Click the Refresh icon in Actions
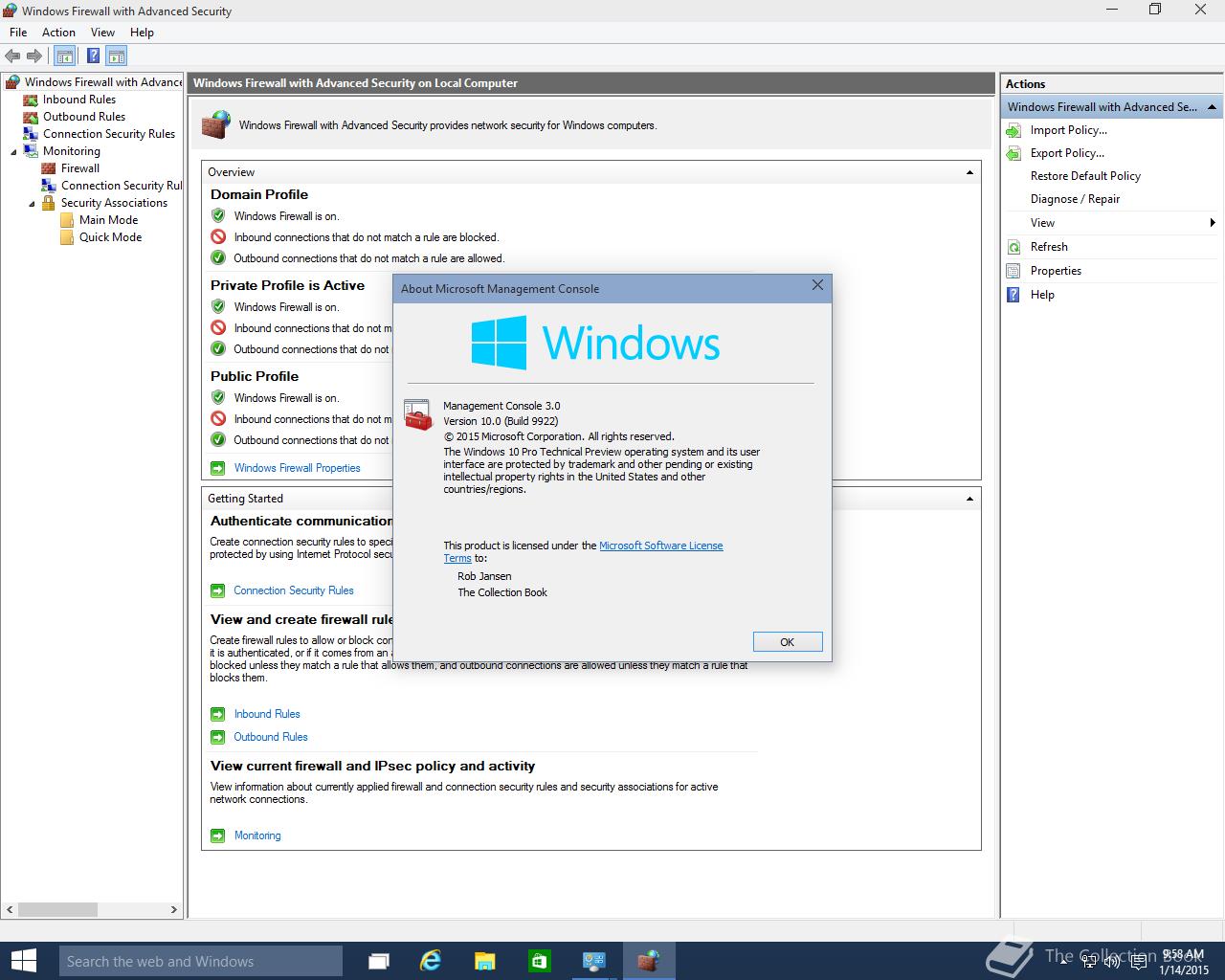 [x=1013, y=247]
